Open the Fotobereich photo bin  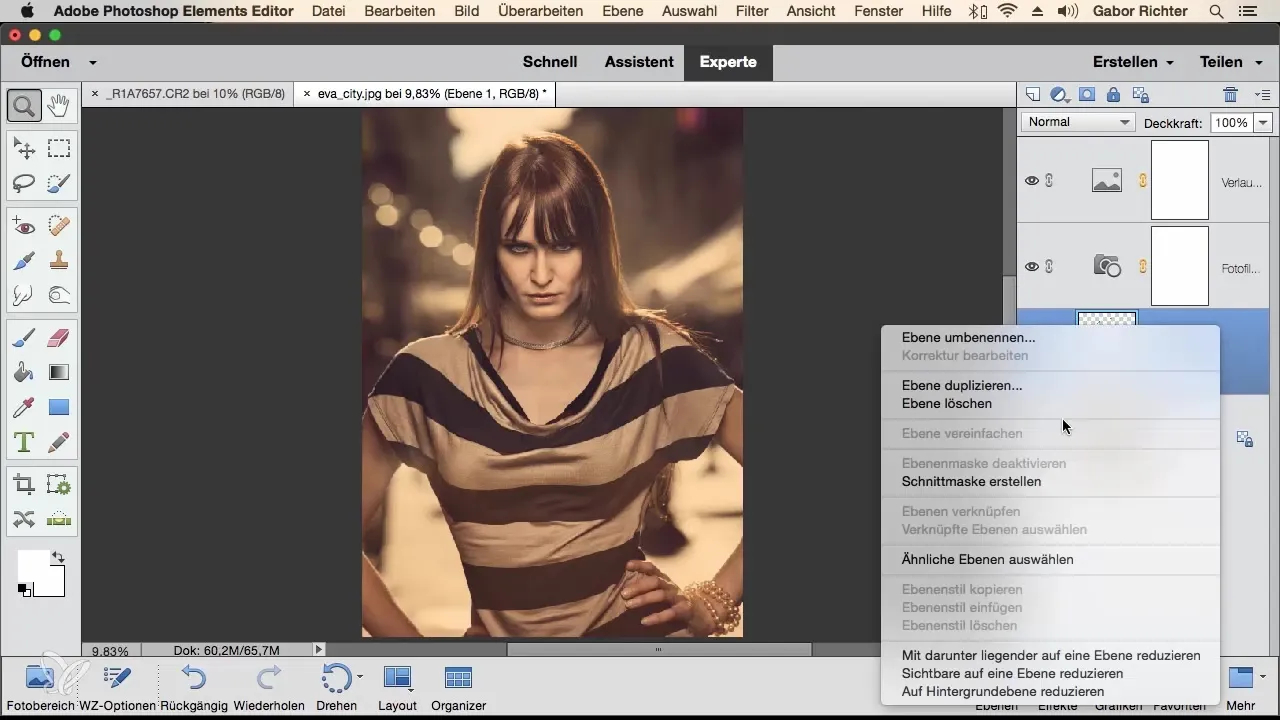pos(40,686)
